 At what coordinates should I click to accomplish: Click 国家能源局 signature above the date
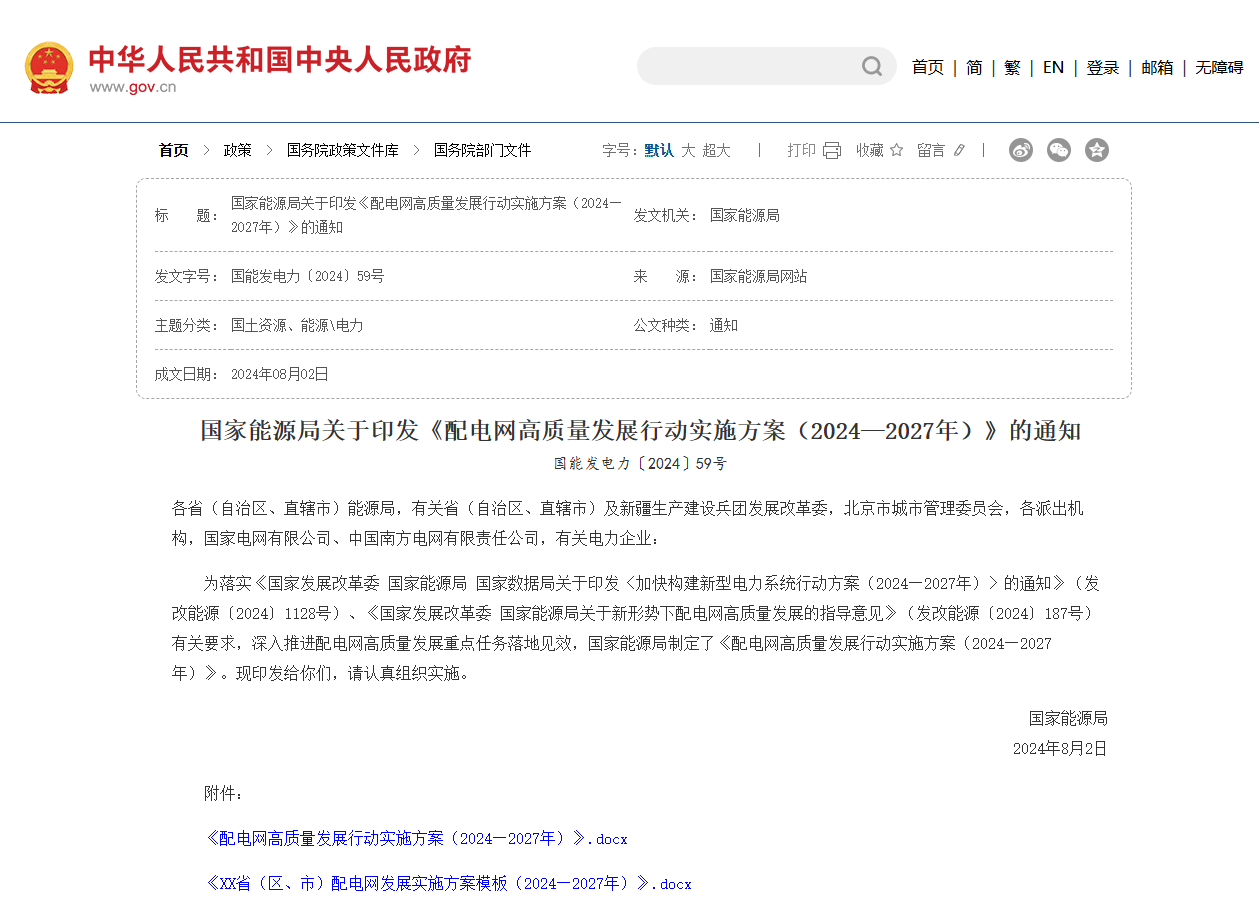point(1068,718)
